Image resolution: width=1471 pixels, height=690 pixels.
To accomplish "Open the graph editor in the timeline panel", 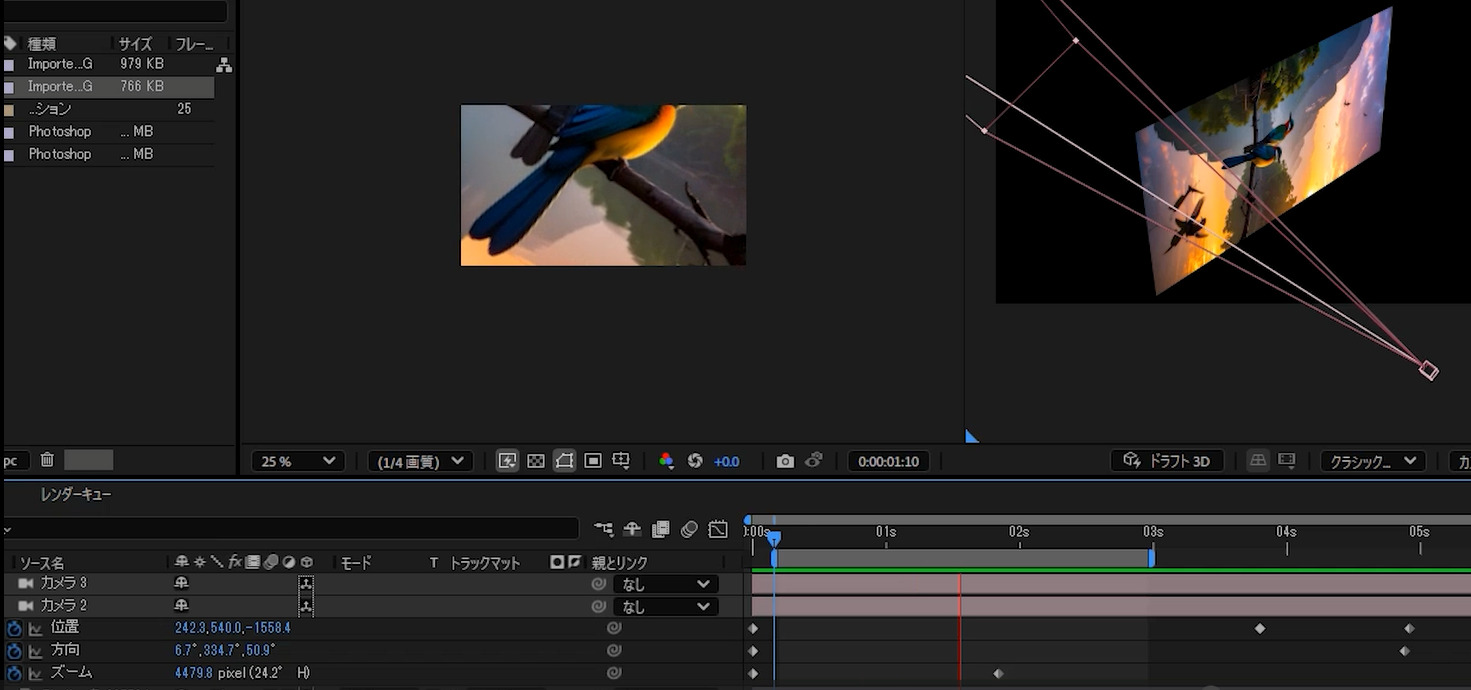I will pyautogui.click(x=717, y=529).
